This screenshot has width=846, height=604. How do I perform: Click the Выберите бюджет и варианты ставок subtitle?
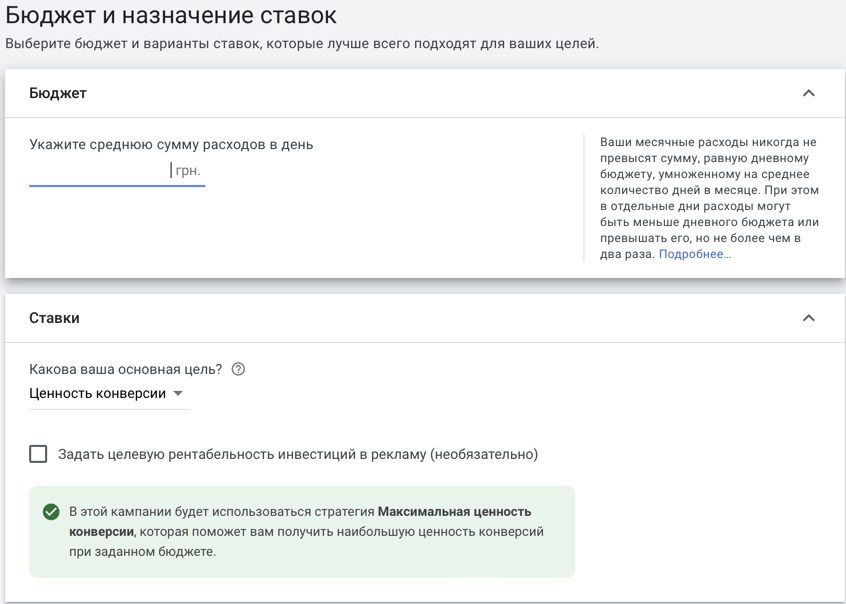tap(302, 44)
